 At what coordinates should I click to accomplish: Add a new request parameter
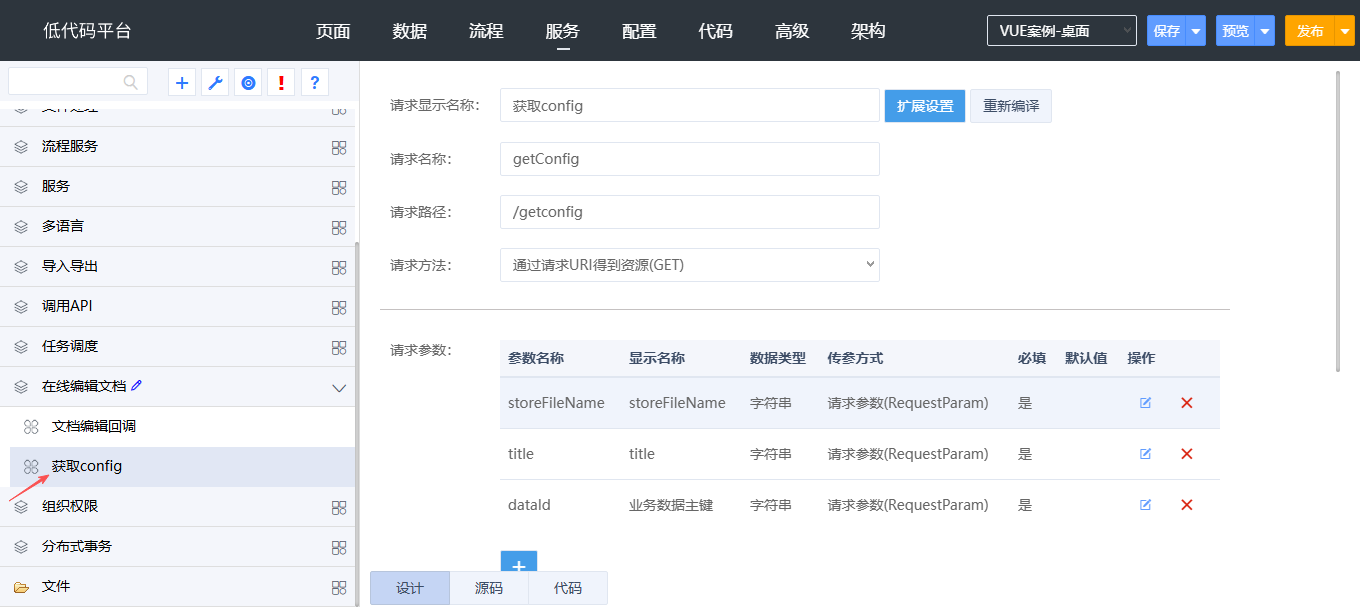tap(518, 565)
